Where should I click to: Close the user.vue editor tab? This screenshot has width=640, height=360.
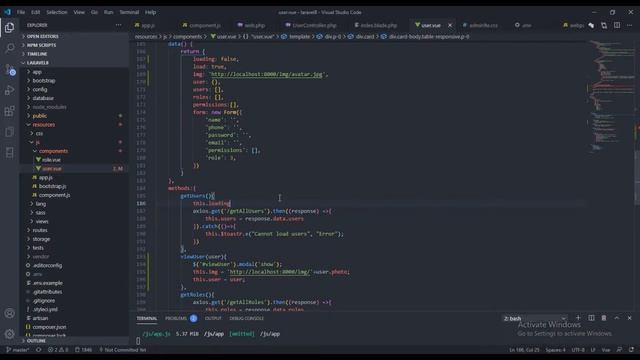(x=450, y=25)
